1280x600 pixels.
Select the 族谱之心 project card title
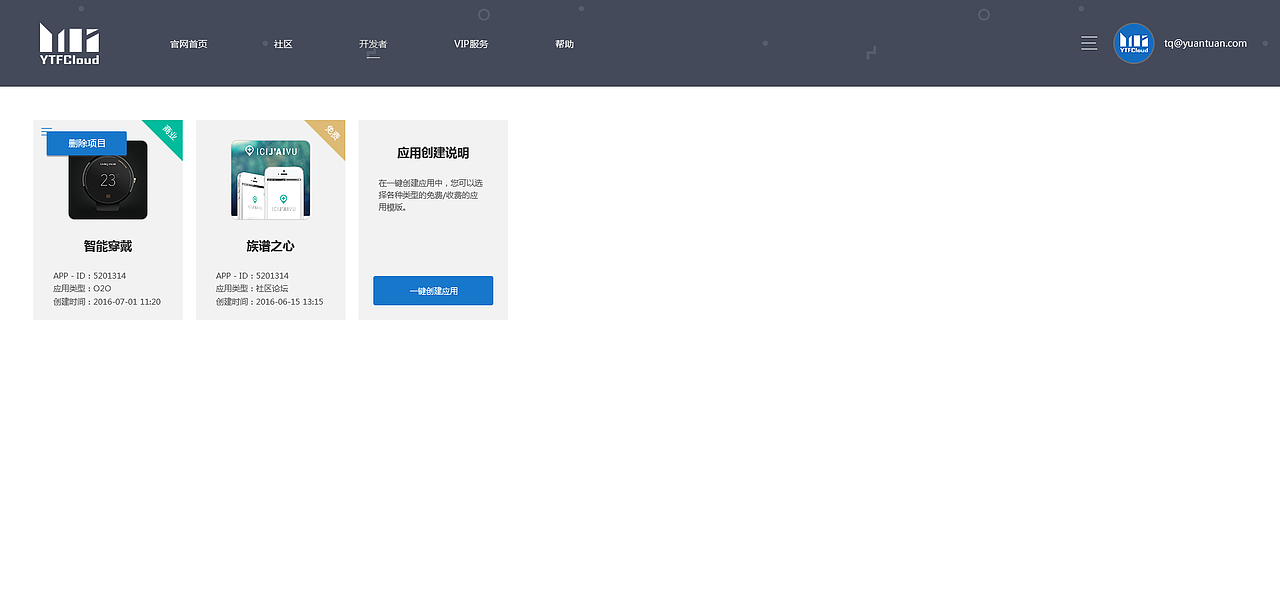[270, 246]
